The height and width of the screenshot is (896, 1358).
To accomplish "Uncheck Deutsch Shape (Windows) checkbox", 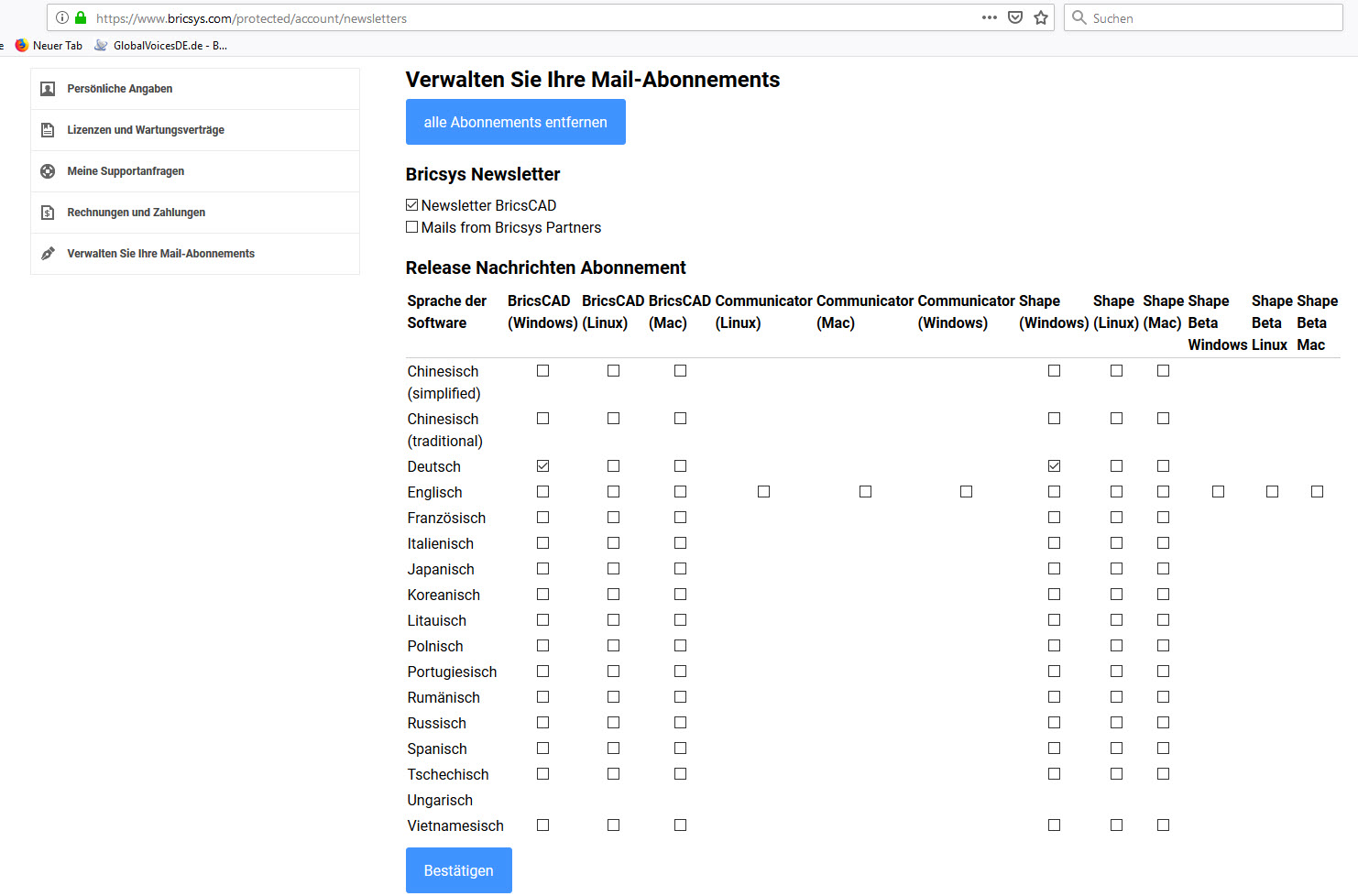I will [1055, 466].
